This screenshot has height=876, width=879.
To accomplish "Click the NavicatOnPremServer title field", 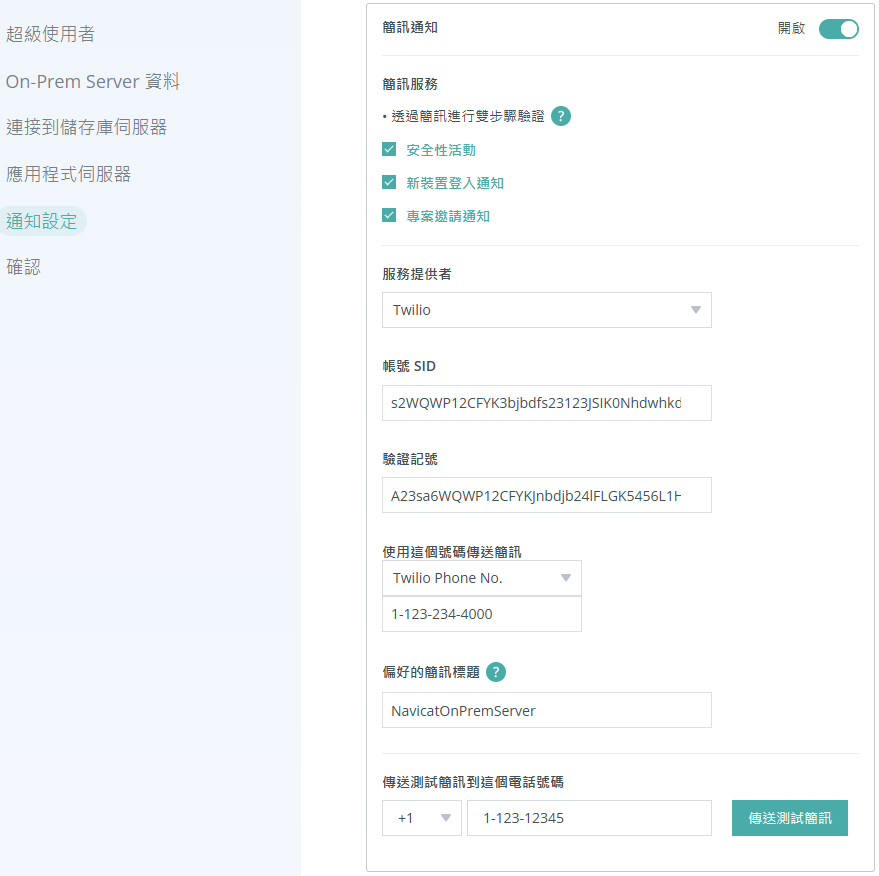I will pos(546,710).
